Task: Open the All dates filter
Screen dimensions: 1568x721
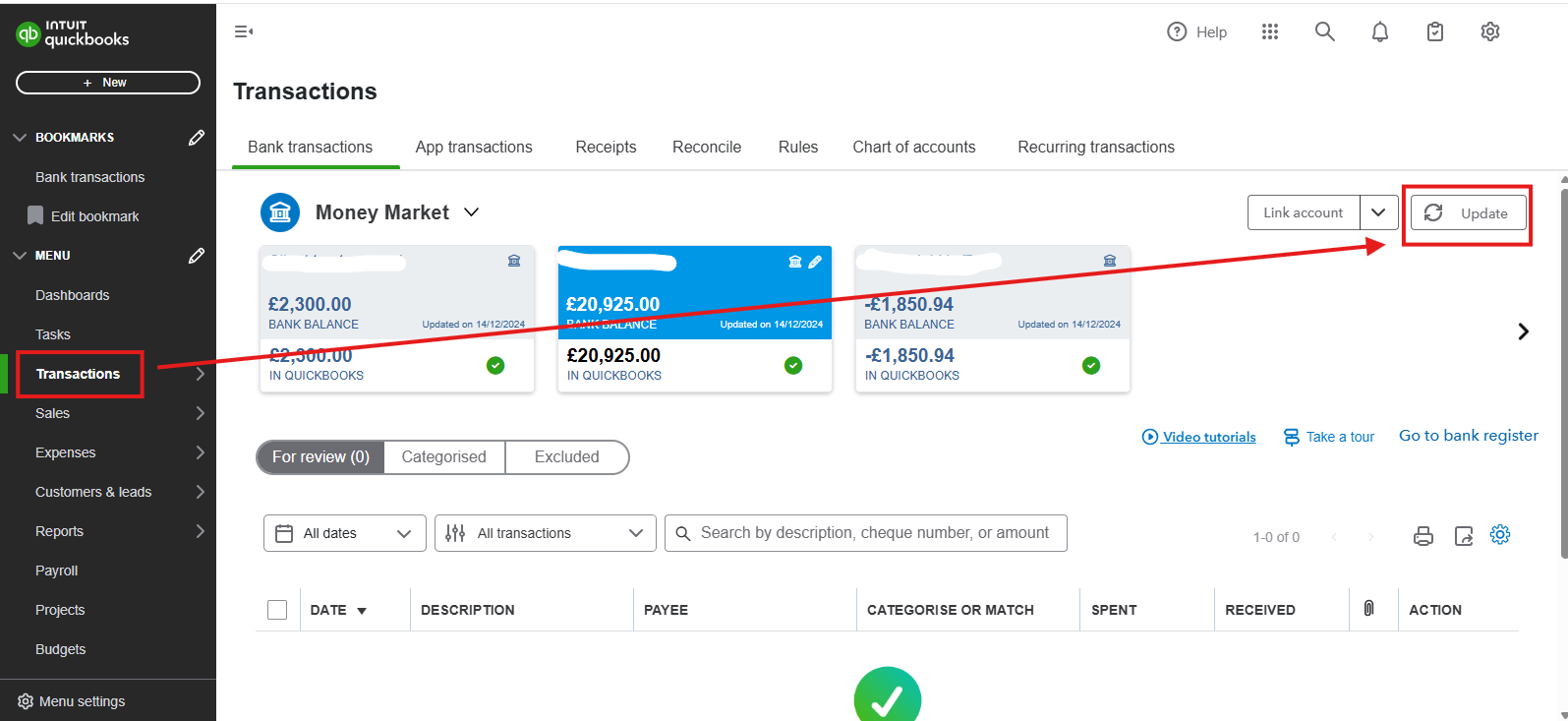Action: (345, 533)
